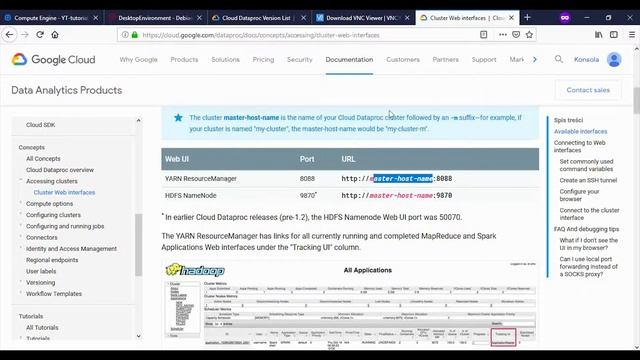640x360 pixels.
Task: Reload the current page
Action: coord(40,35)
